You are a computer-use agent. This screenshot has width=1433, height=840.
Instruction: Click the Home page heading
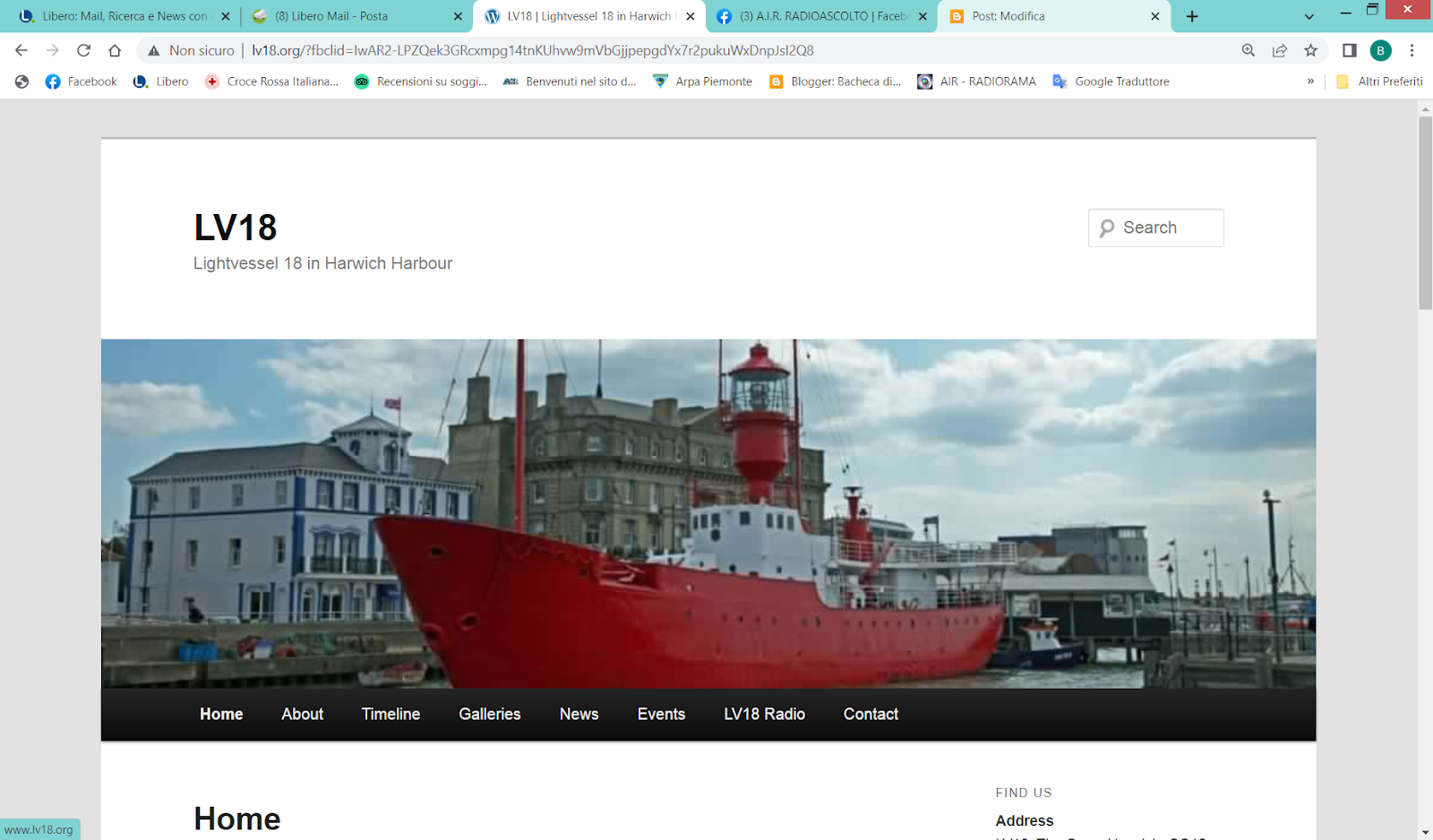tap(237, 819)
